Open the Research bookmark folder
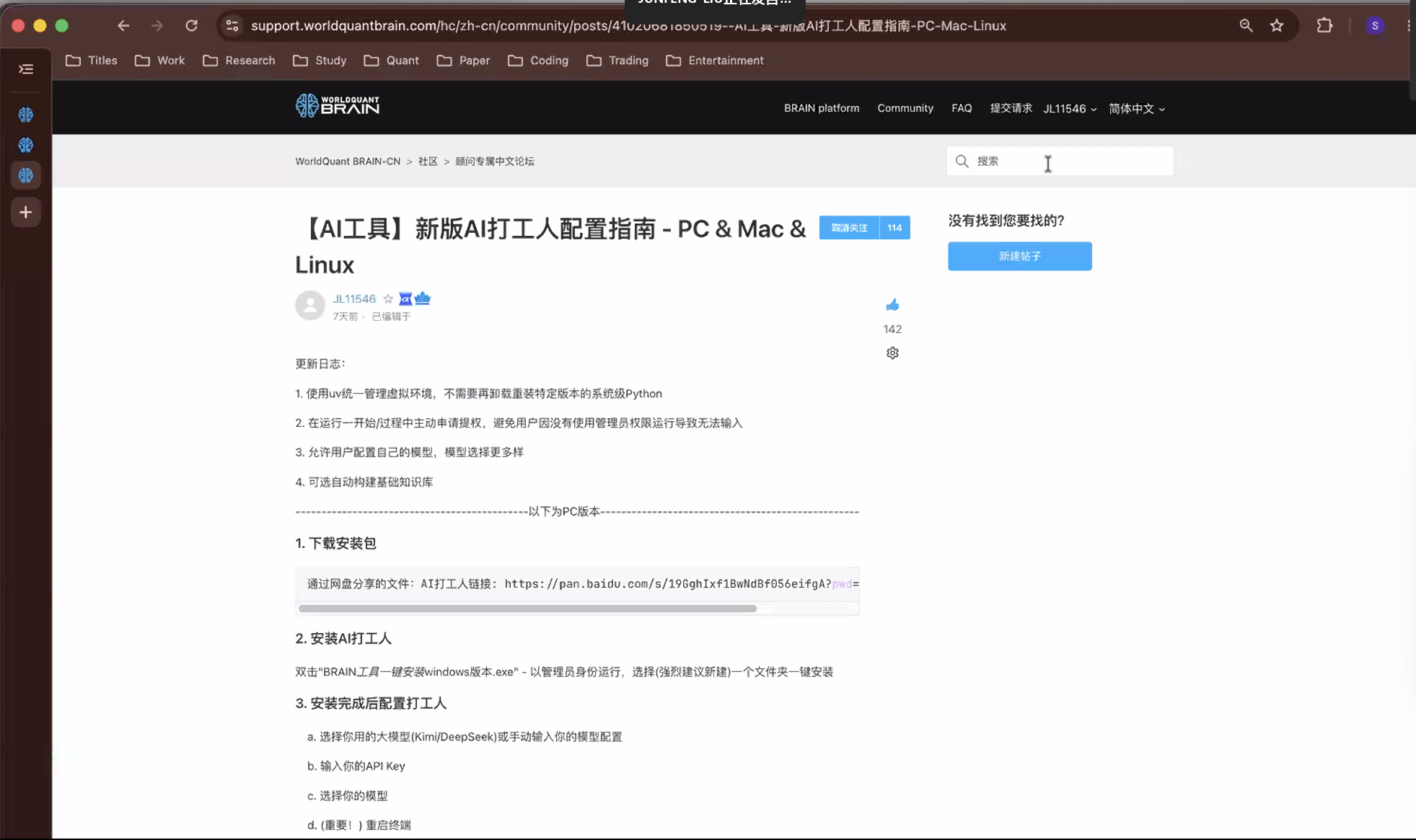Viewport: 1416px width, 840px height. (x=239, y=61)
